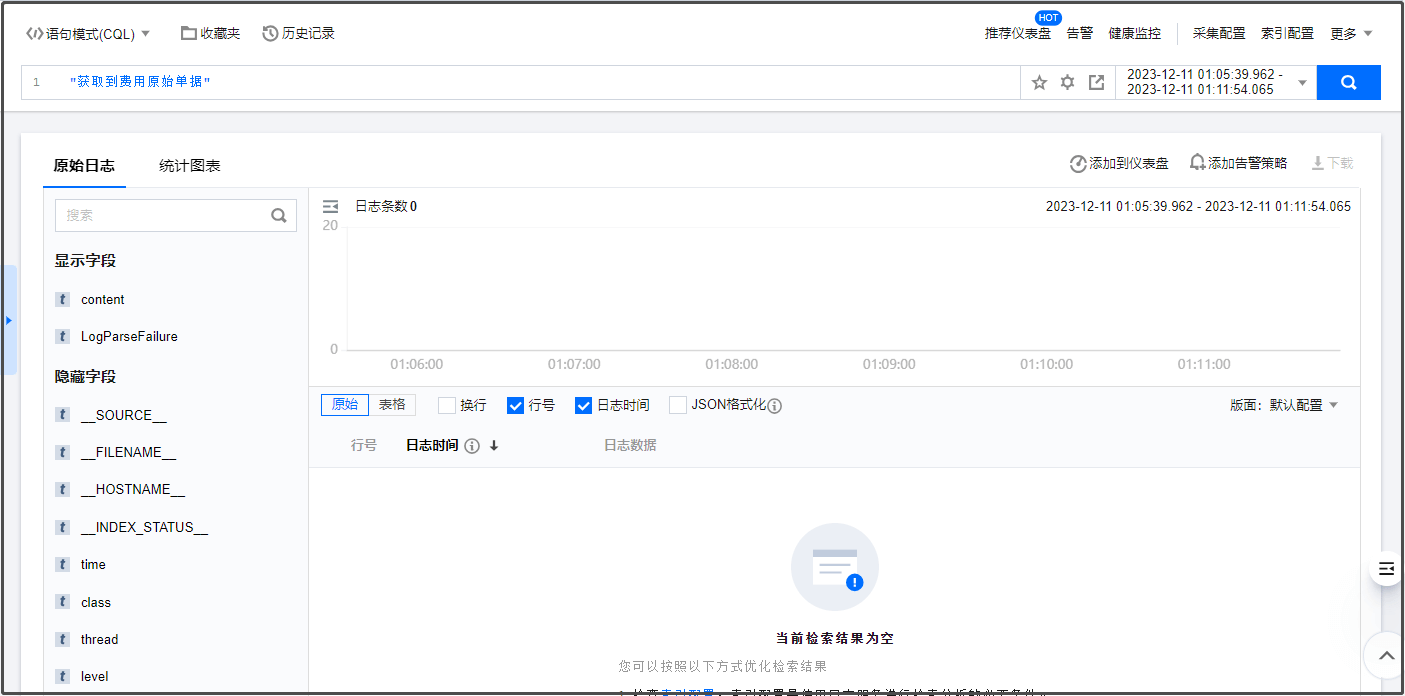
Task: Star the current query as favorite
Action: coord(1039,82)
